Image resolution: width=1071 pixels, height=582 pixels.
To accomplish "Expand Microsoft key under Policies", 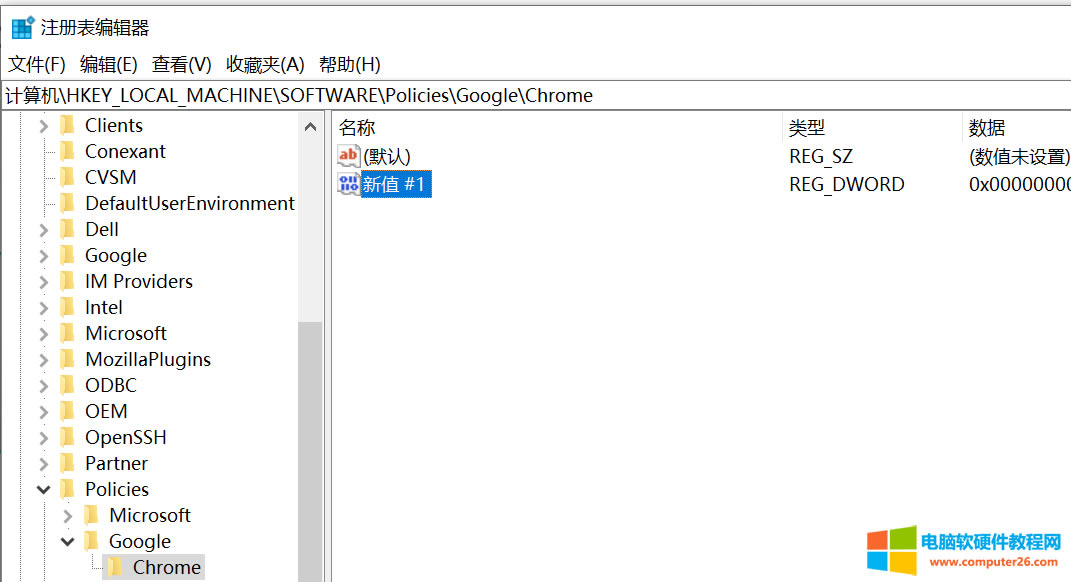I will tap(68, 516).
